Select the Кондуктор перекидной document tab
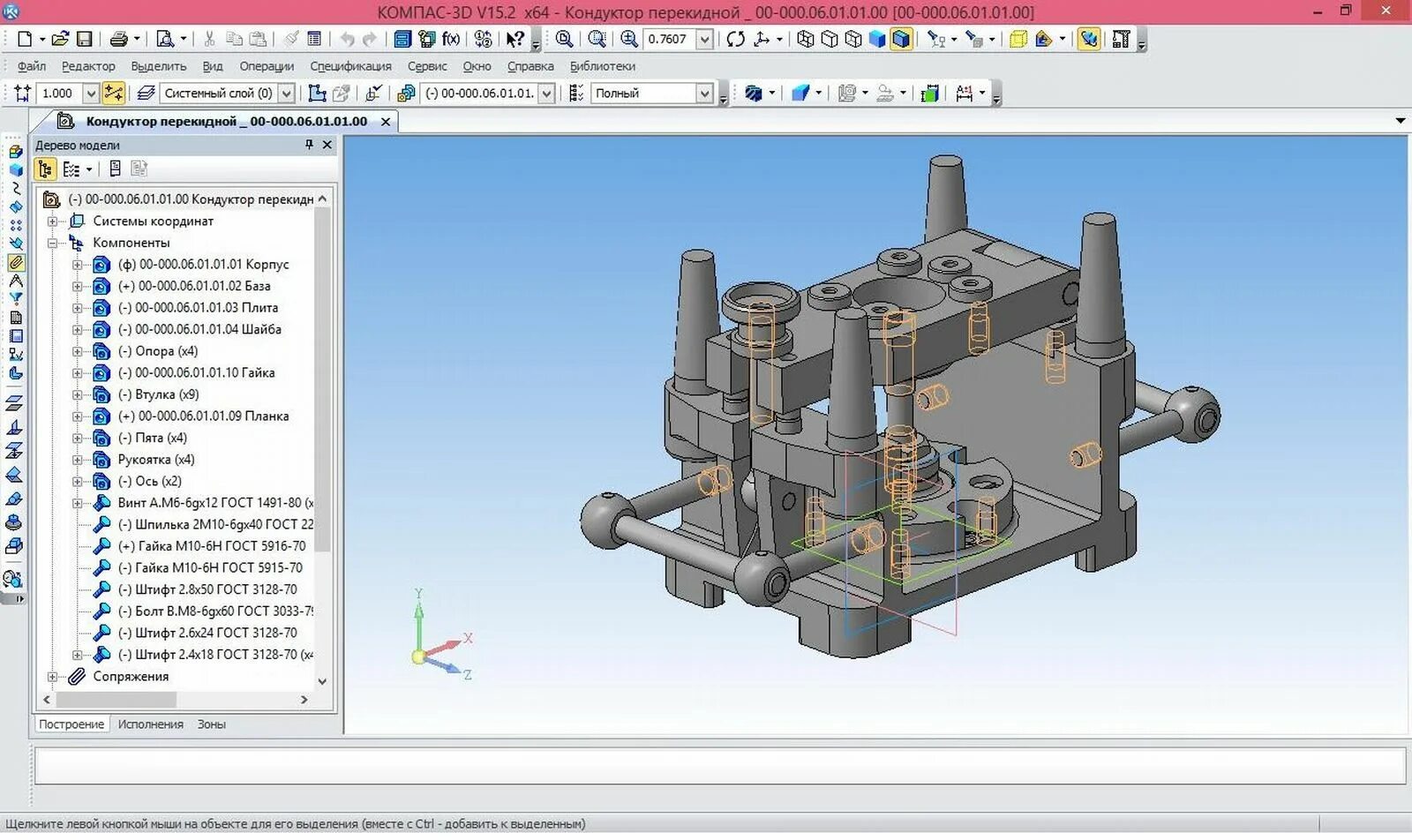 226,122
